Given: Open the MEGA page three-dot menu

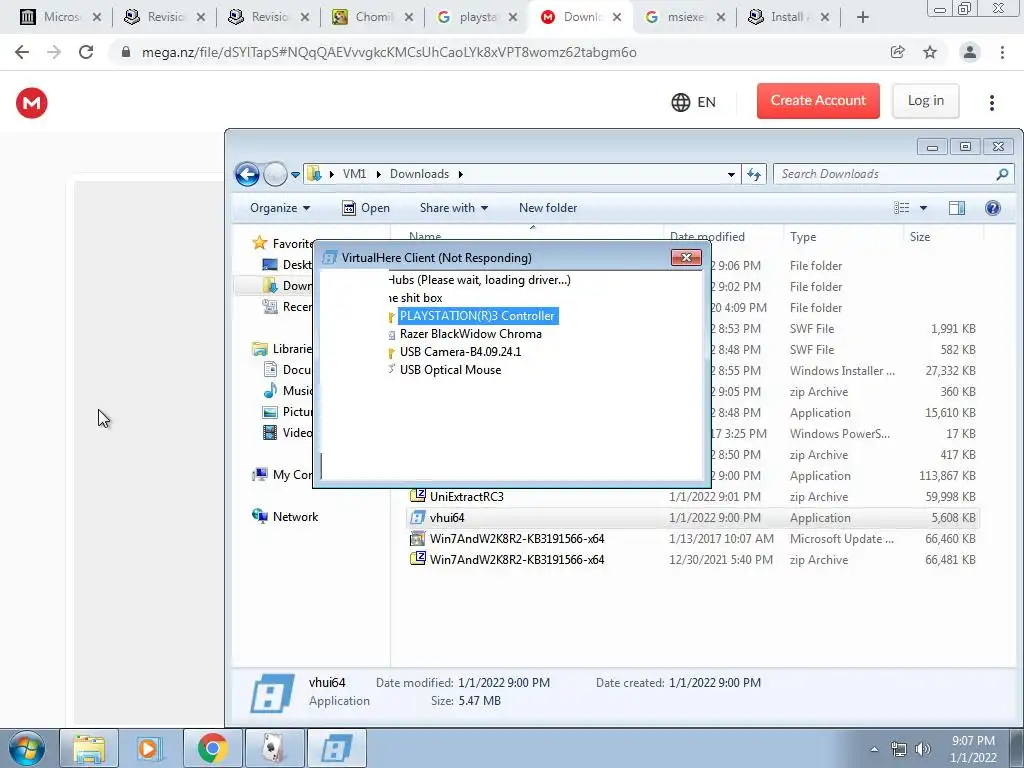Looking at the screenshot, I should tap(991, 103).
